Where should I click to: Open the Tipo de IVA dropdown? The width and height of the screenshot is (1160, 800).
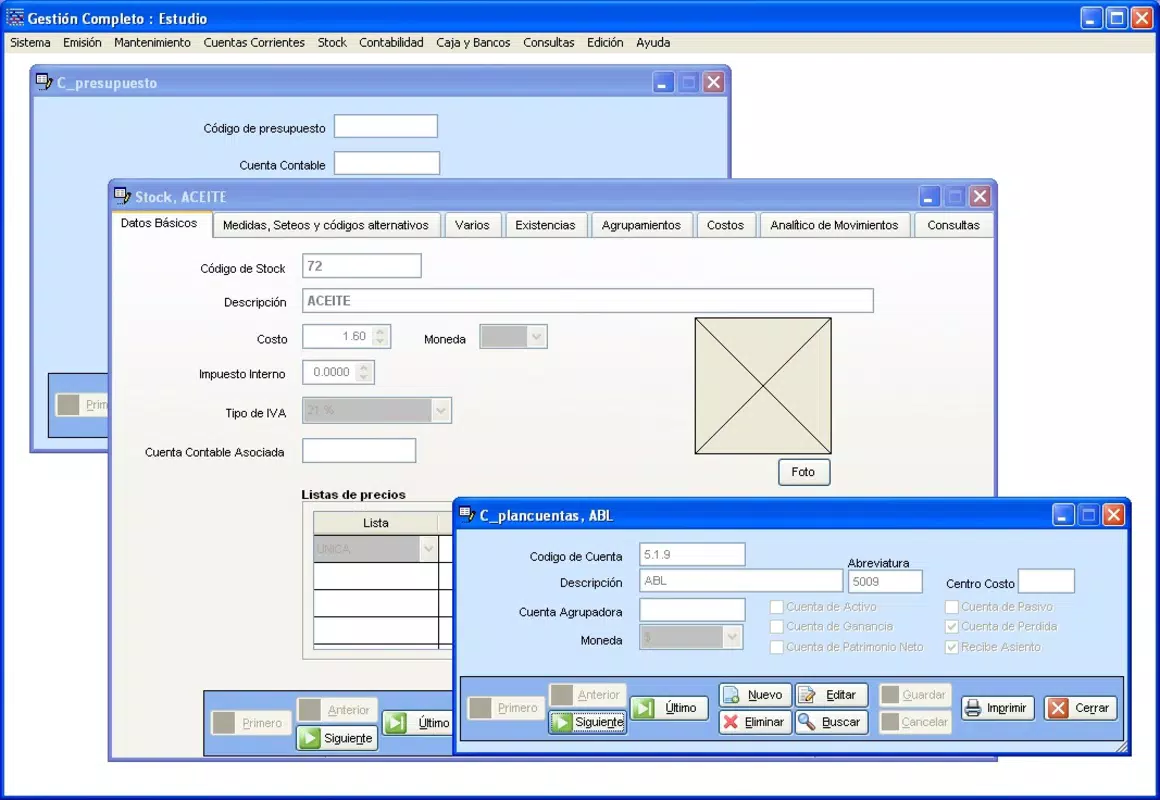click(441, 410)
